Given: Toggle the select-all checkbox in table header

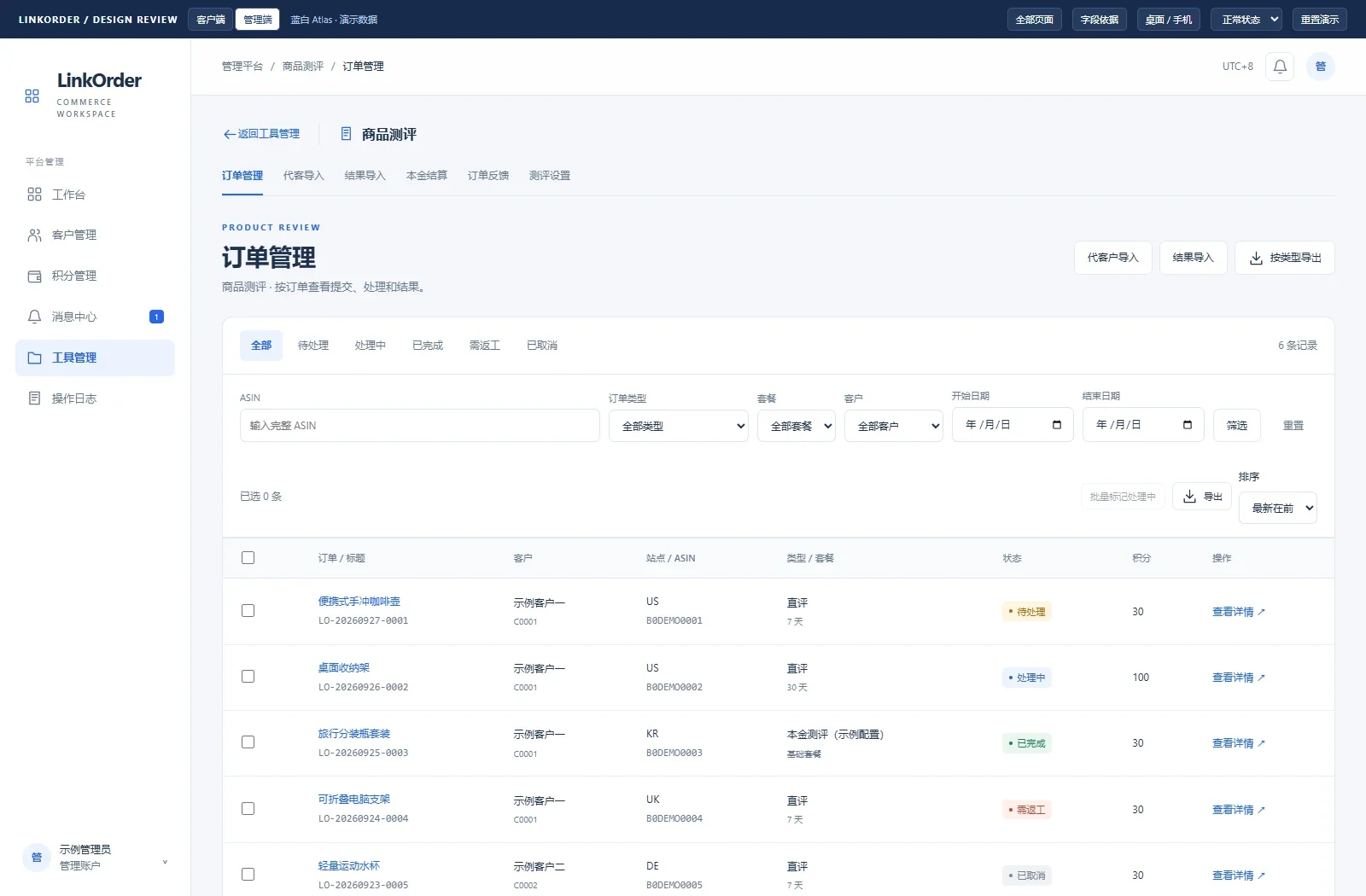Looking at the screenshot, I should point(248,558).
